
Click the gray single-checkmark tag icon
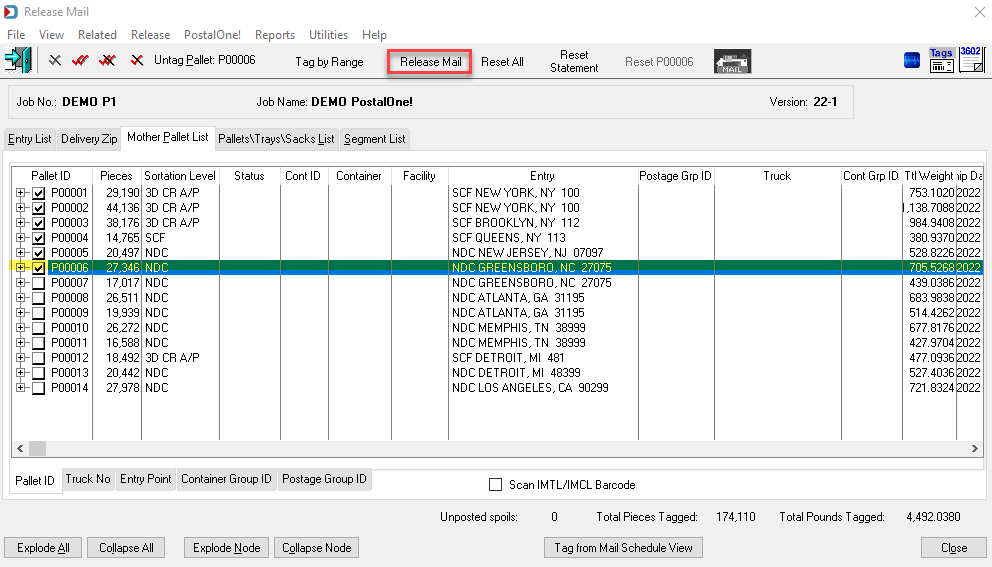pyautogui.click(x=55, y=61)
